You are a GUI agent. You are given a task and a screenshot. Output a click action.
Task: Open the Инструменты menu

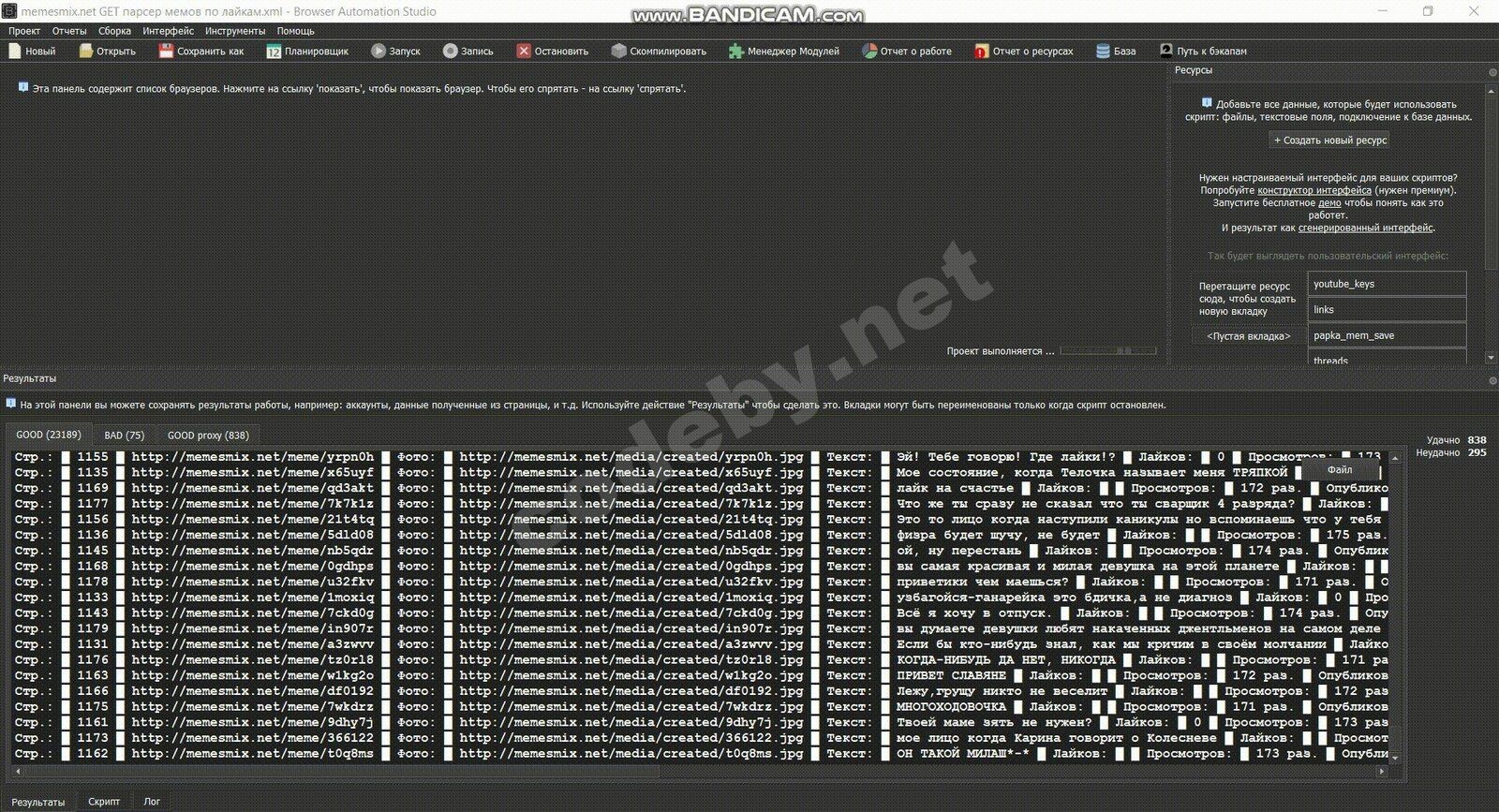(x=235, y=31)
